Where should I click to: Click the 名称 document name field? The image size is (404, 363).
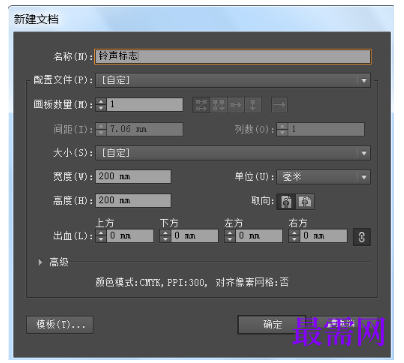(233, 56)
